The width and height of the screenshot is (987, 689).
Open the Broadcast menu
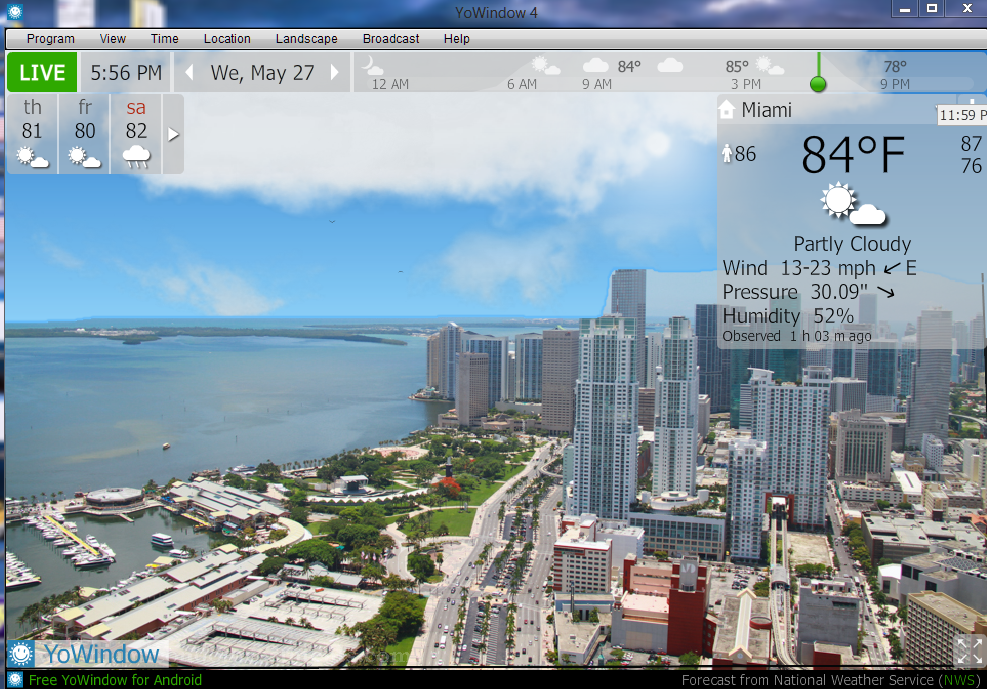click(x=391, y=39)
